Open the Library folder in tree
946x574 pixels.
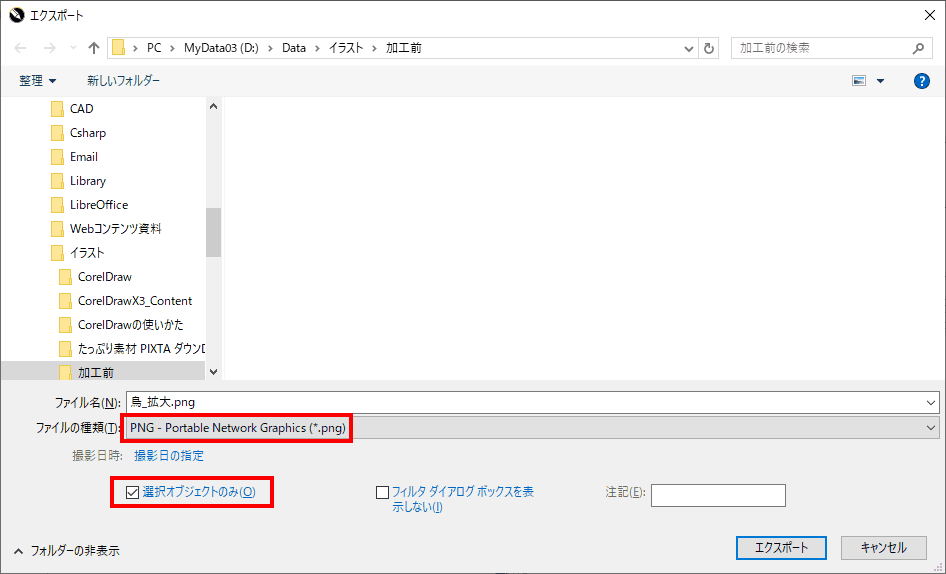coord(78,181)
